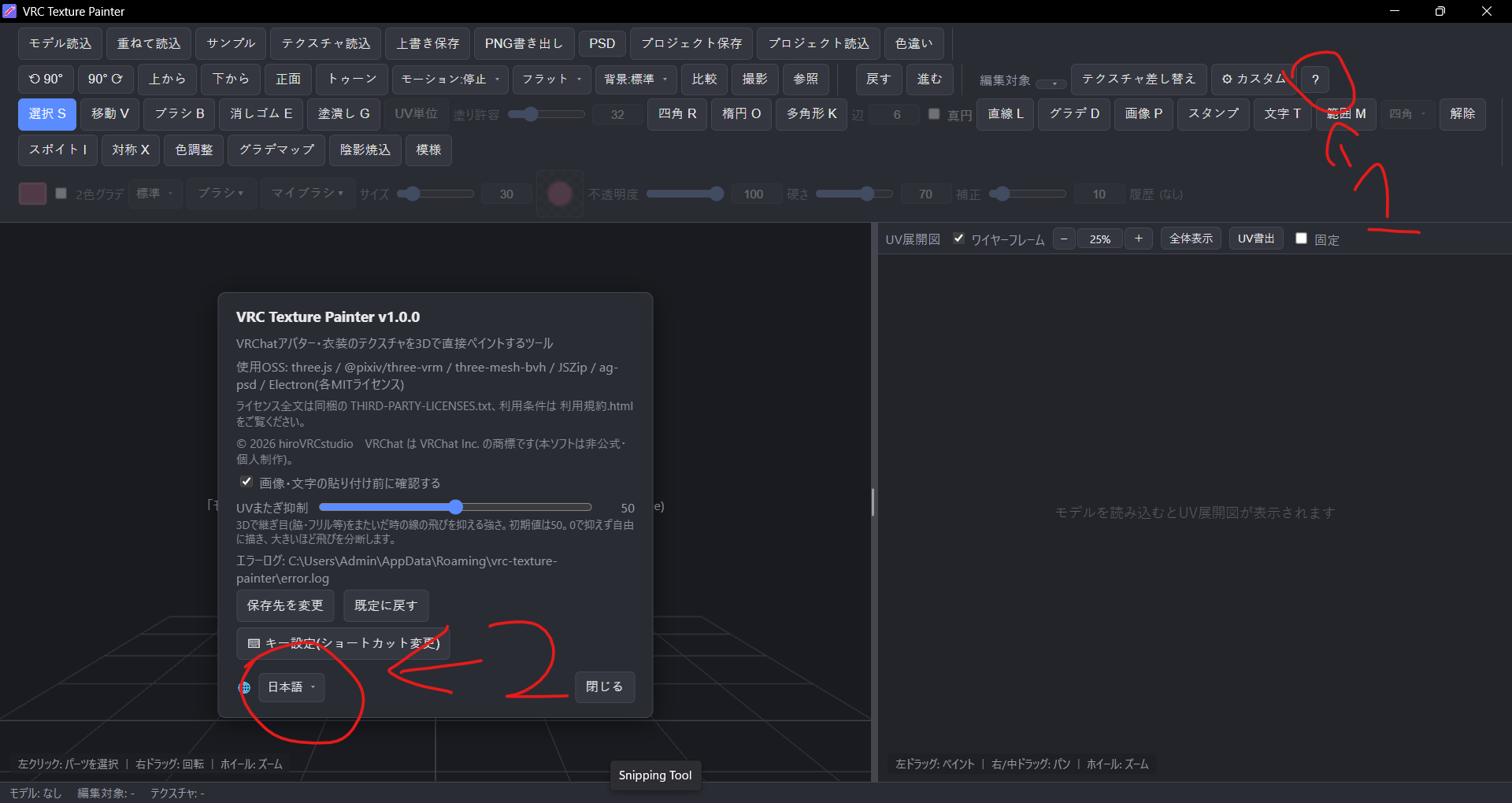1512x803 pixels.
Task: Click プロジェクト保存 button
Action: coord(691,44)
